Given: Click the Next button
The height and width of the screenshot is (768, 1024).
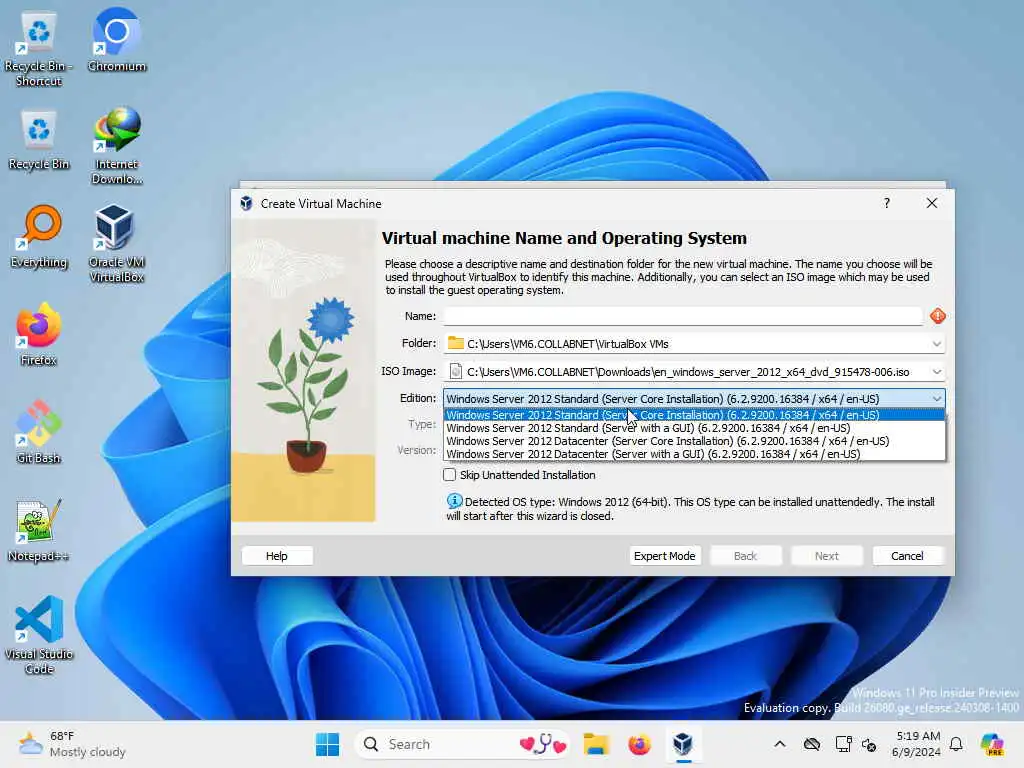Looking at the screenshot, I should point(826,556).
